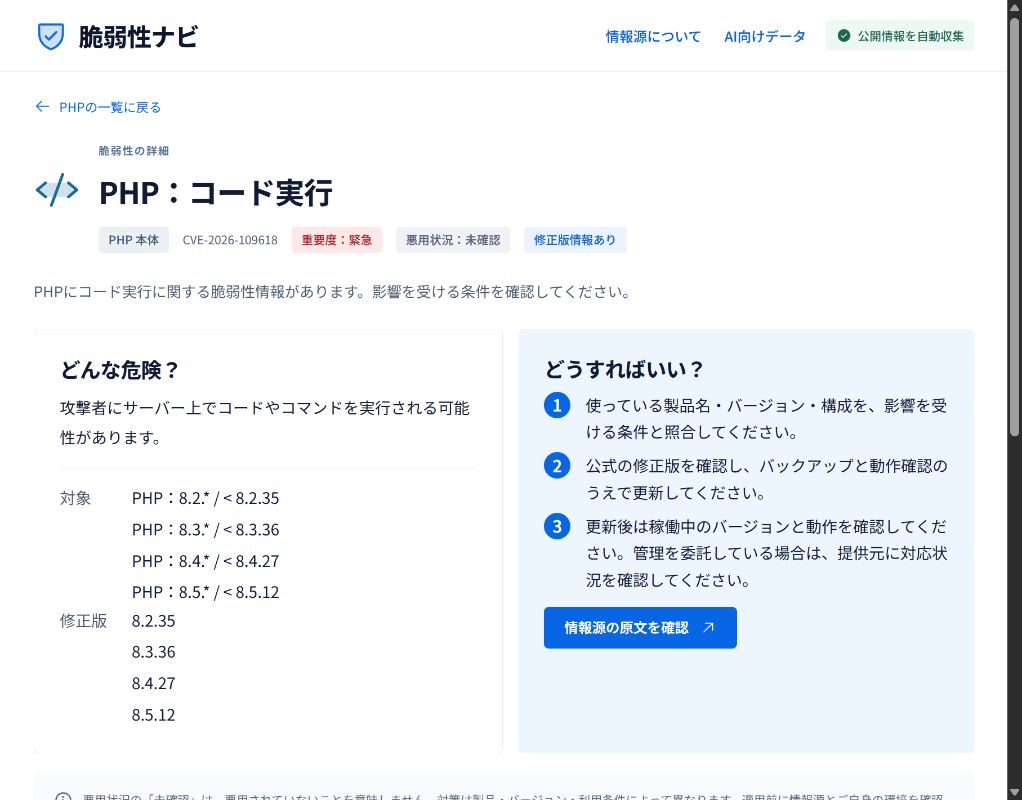Go back via PHPの一覧に戻る link

110,107
